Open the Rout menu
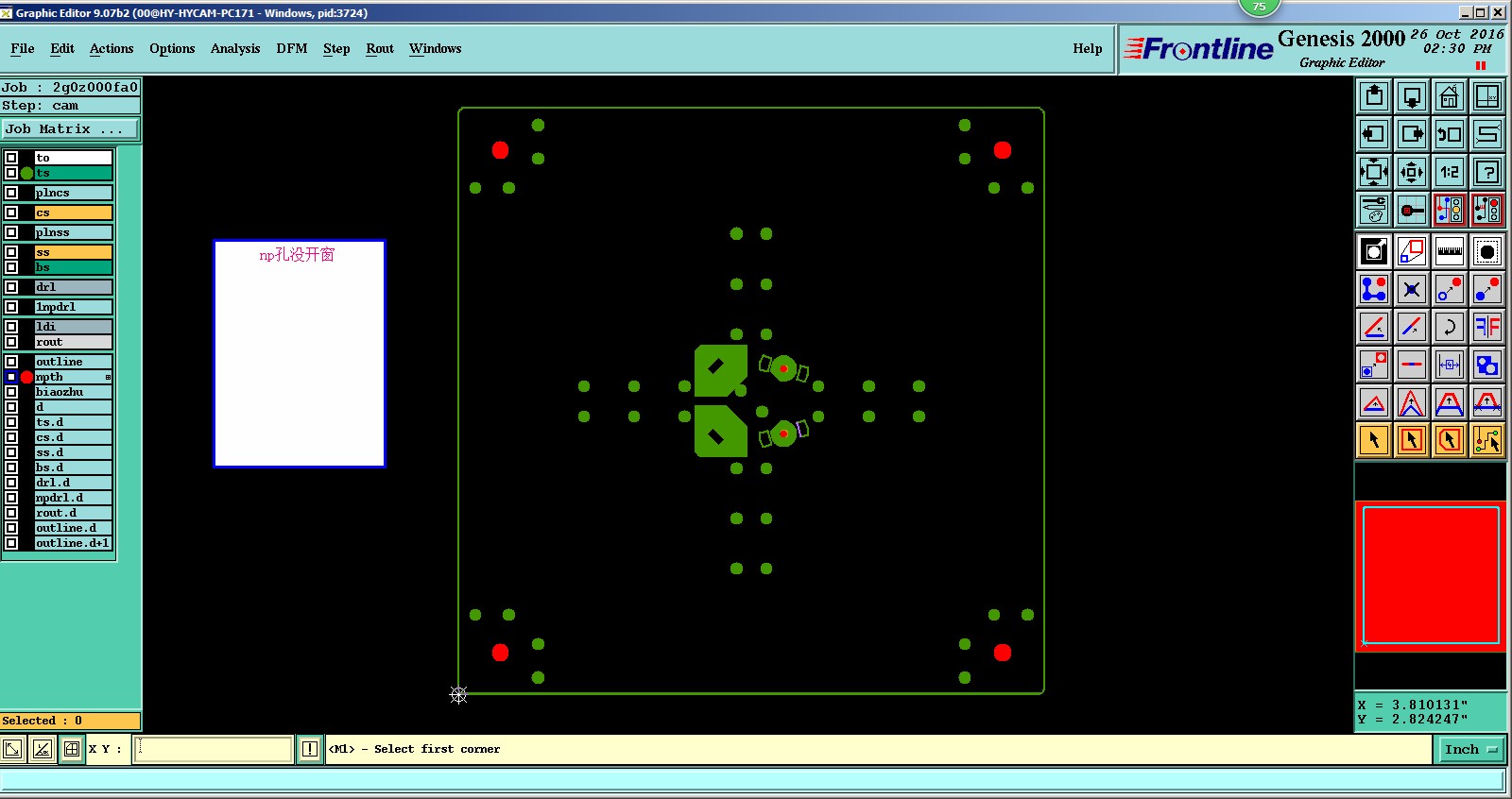Image resolution: width=1512 pixels, height=799 pixels. (x=380, y=48)
